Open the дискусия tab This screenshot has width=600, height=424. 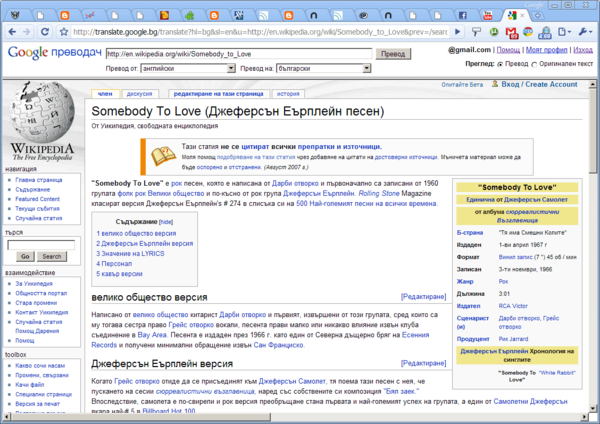[x=140, y=94]
